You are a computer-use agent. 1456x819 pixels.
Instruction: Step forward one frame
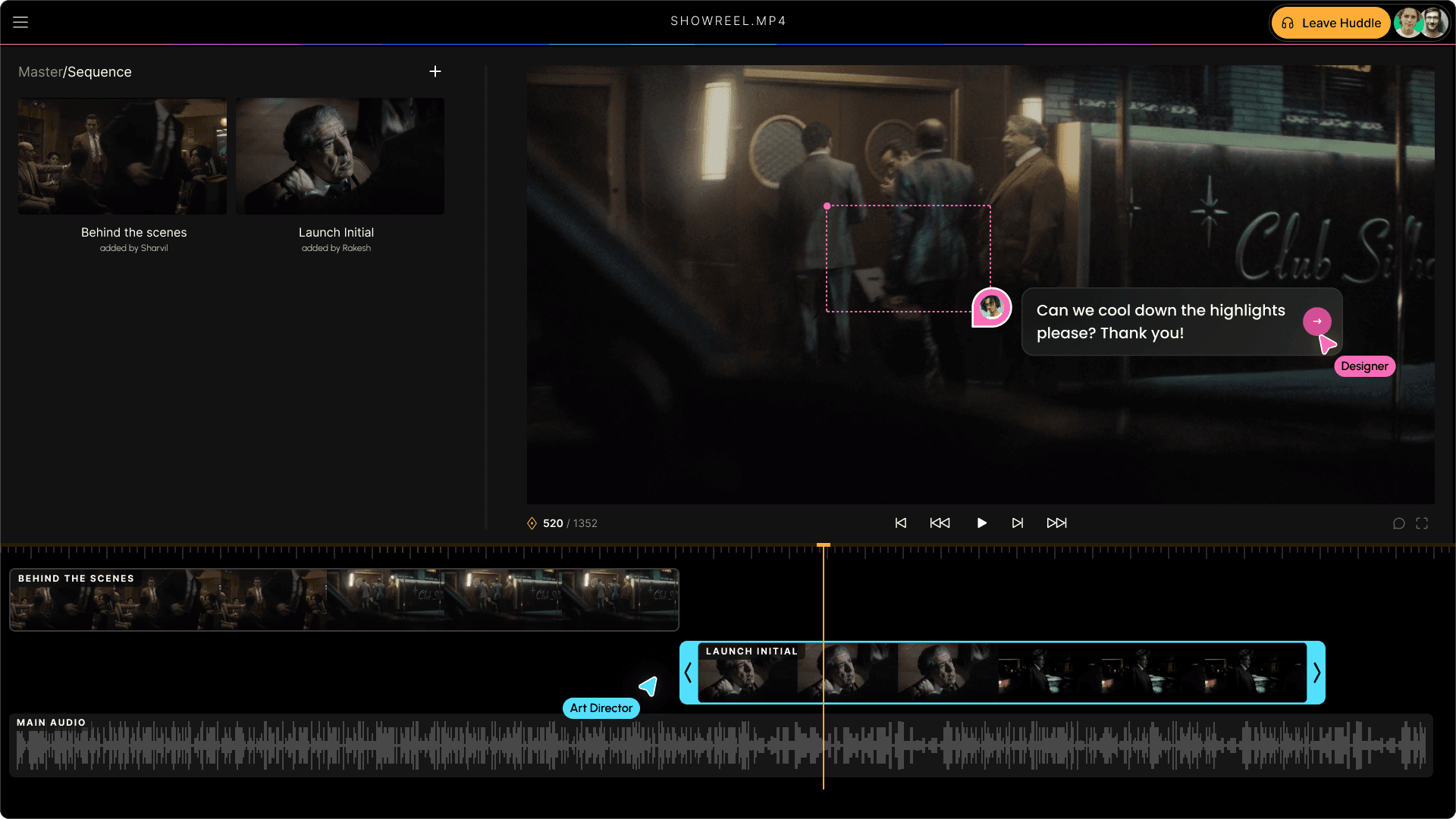[1018, 522]
